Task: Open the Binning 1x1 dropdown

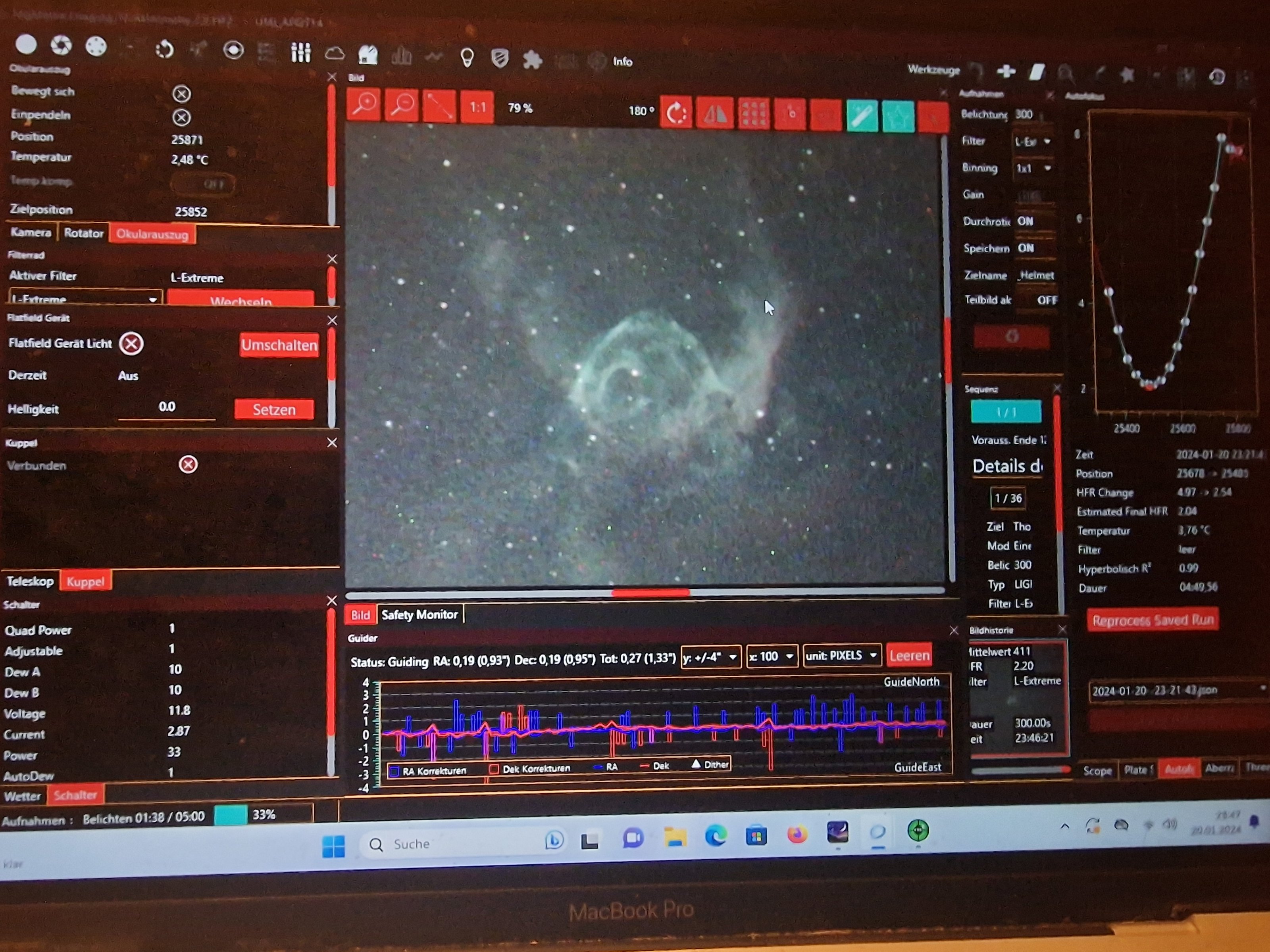Action: tap(1033, 168)
